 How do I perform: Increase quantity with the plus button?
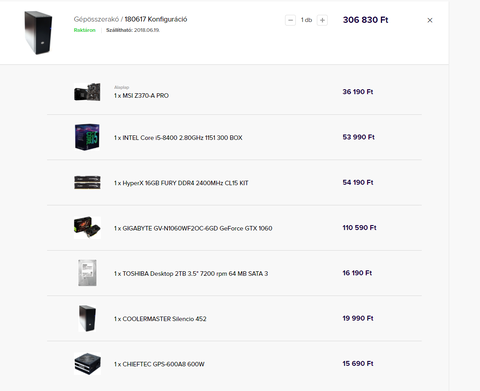322,20
